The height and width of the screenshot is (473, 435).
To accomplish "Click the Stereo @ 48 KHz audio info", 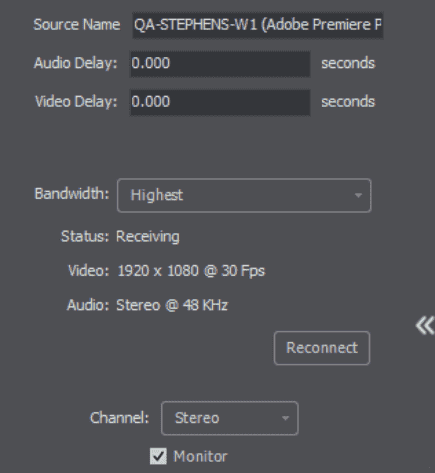I will click(x=172, y=305).
